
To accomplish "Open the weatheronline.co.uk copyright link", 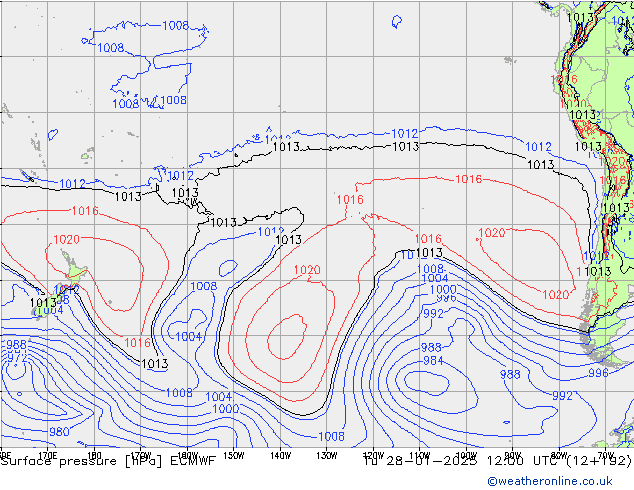I will pyautogui.click(x=550, y=481).
